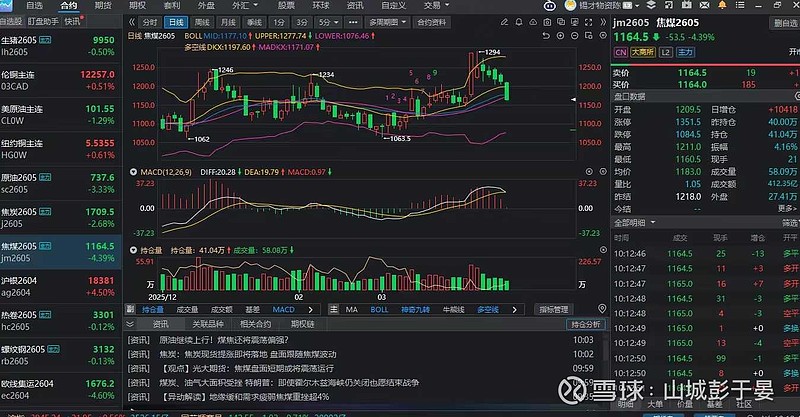Viewport: 800px width, 417px height.
Task: Toggle the 牛熊线 indicator
Action: (453, 309)
